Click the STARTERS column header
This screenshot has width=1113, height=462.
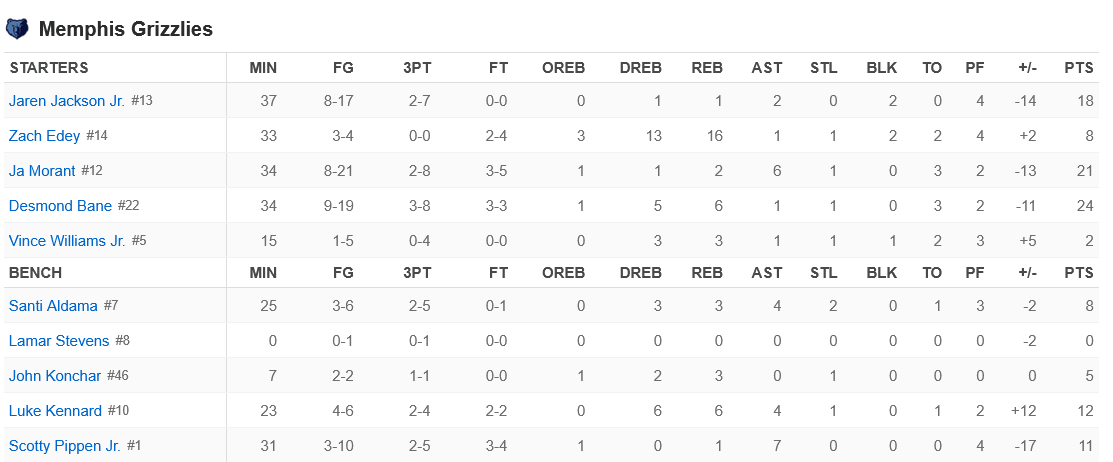tap(49, 68)
